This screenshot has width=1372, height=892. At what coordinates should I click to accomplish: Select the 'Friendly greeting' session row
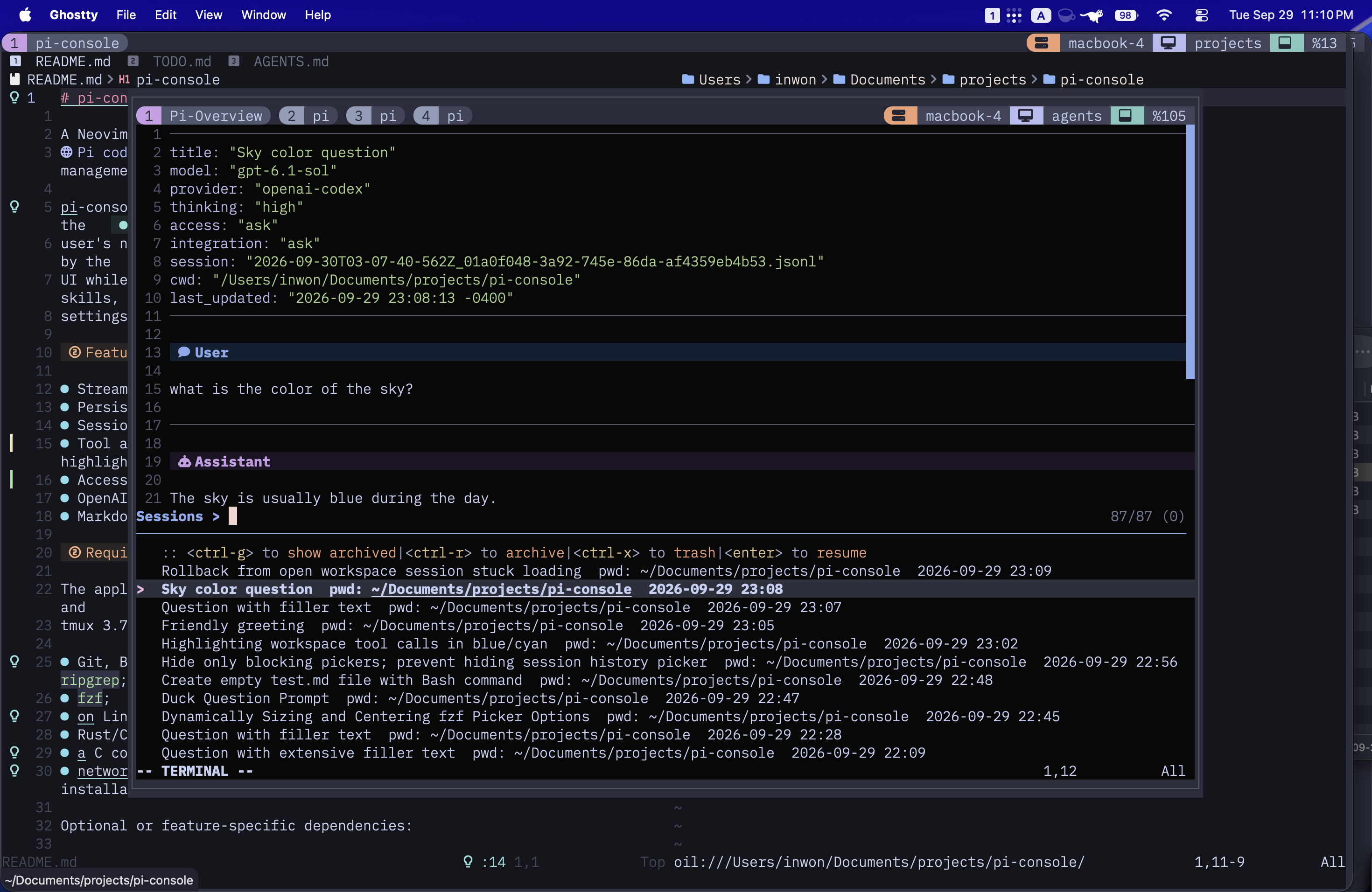665,625
